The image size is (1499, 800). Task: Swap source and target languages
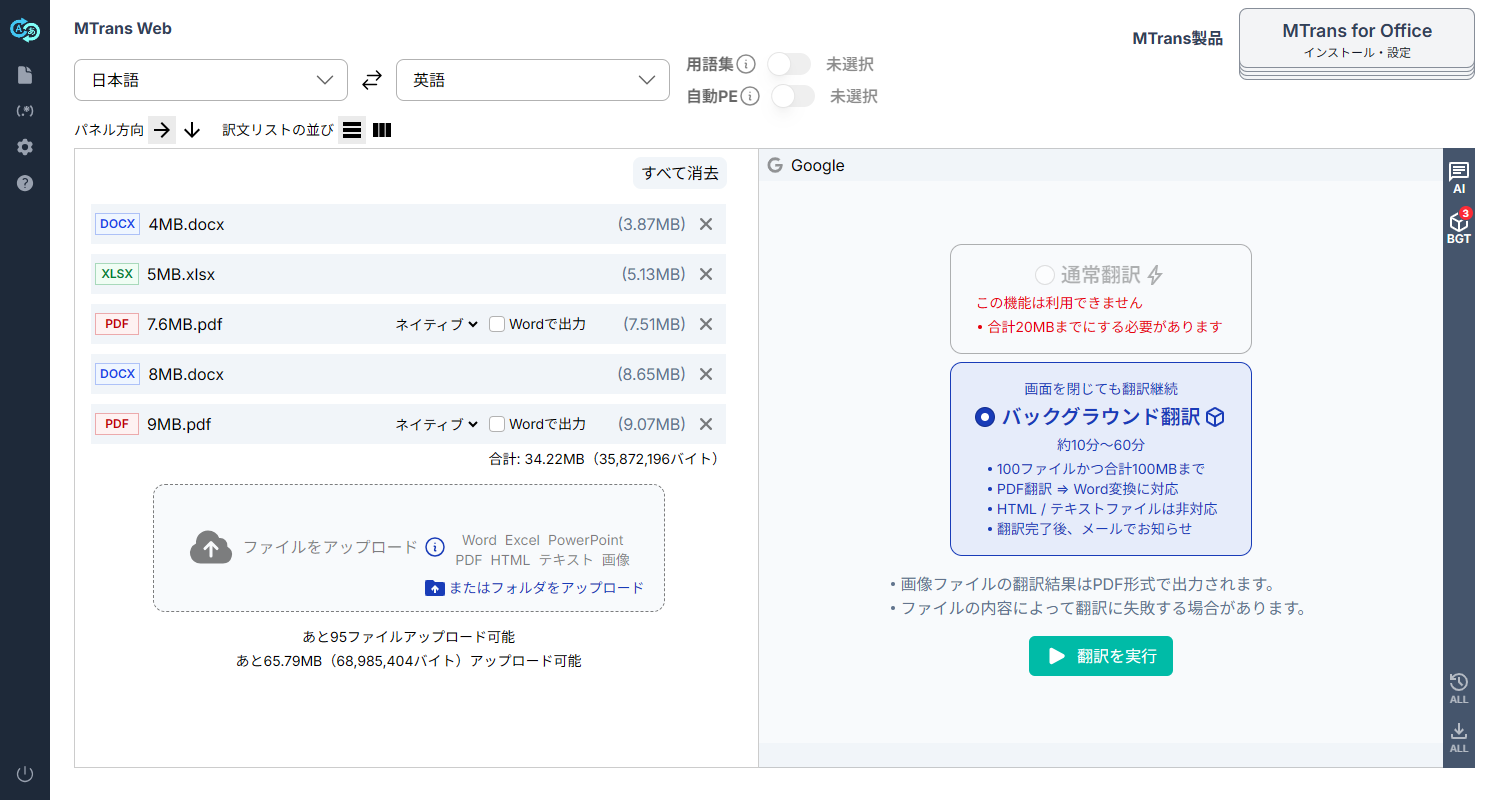372,80
